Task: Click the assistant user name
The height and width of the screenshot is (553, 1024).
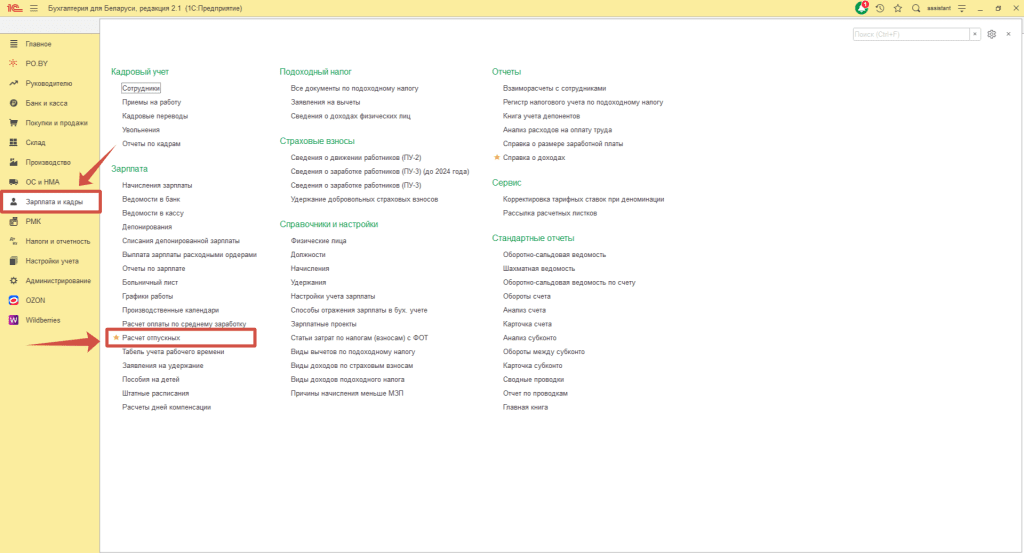Action: (939, 8)
